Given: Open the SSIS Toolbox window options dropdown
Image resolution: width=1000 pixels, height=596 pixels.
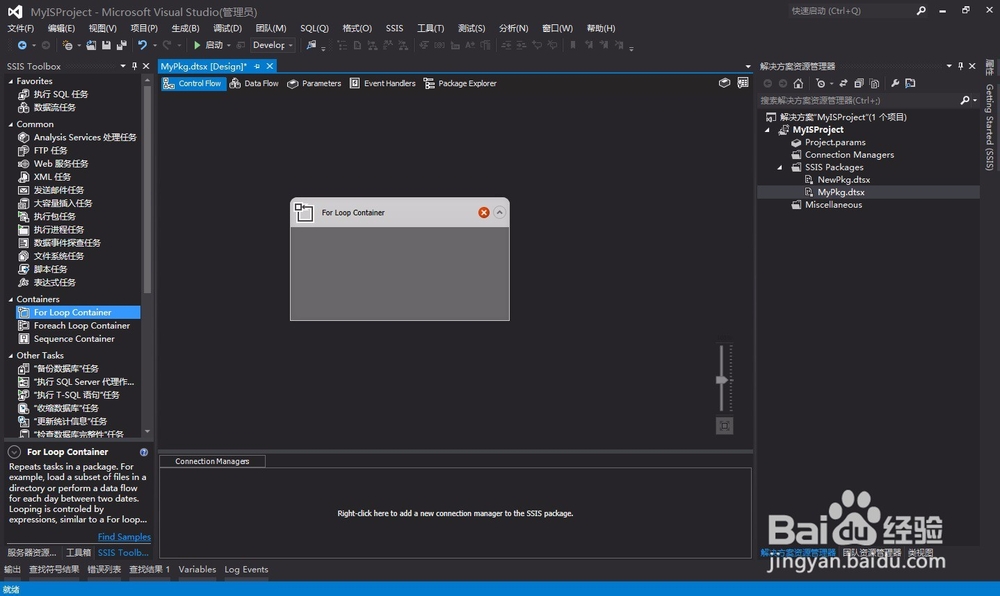Looking at the screenshot, I should click(122, 66).
